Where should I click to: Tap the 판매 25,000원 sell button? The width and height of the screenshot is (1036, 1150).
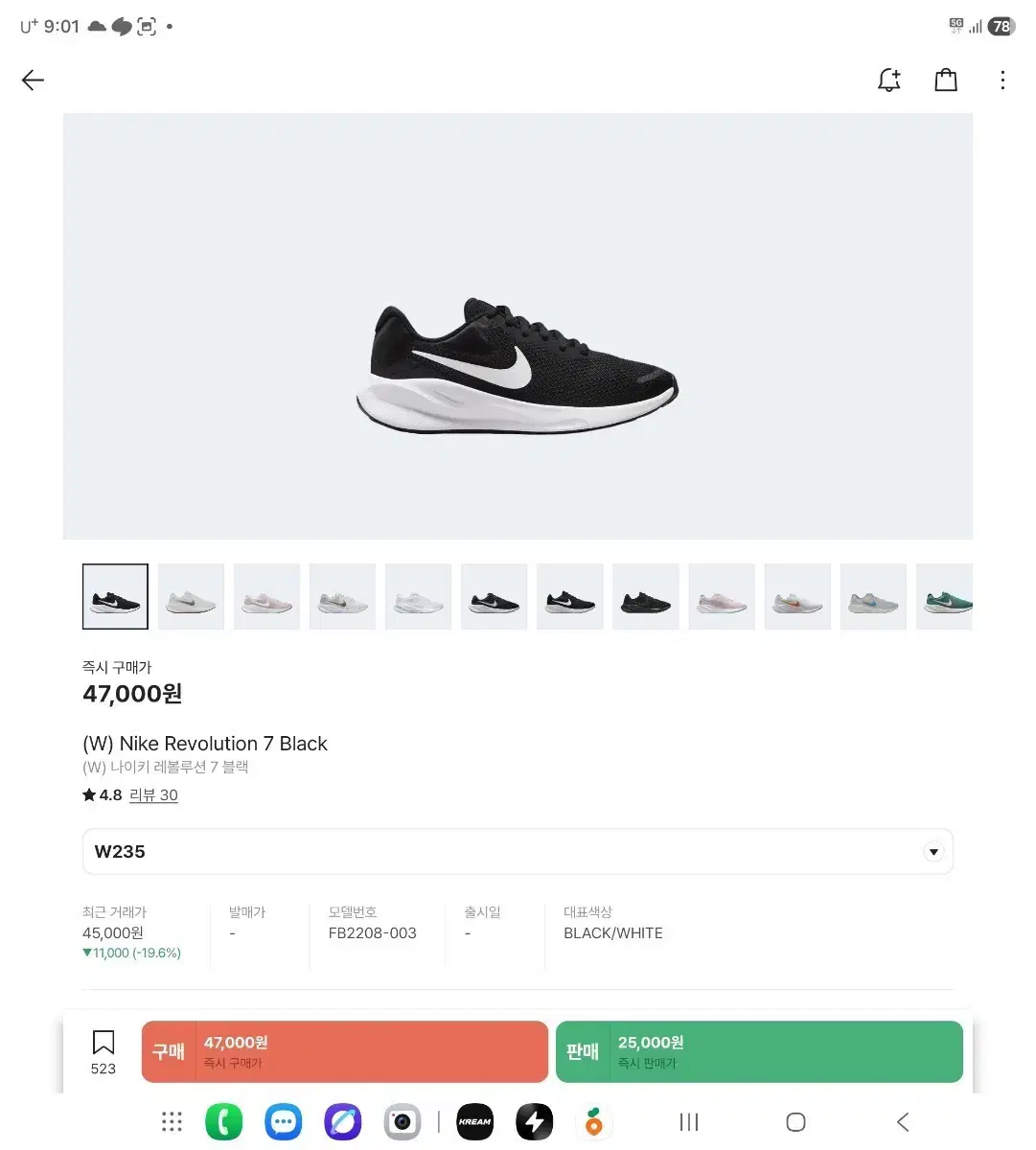(759, 1051)
